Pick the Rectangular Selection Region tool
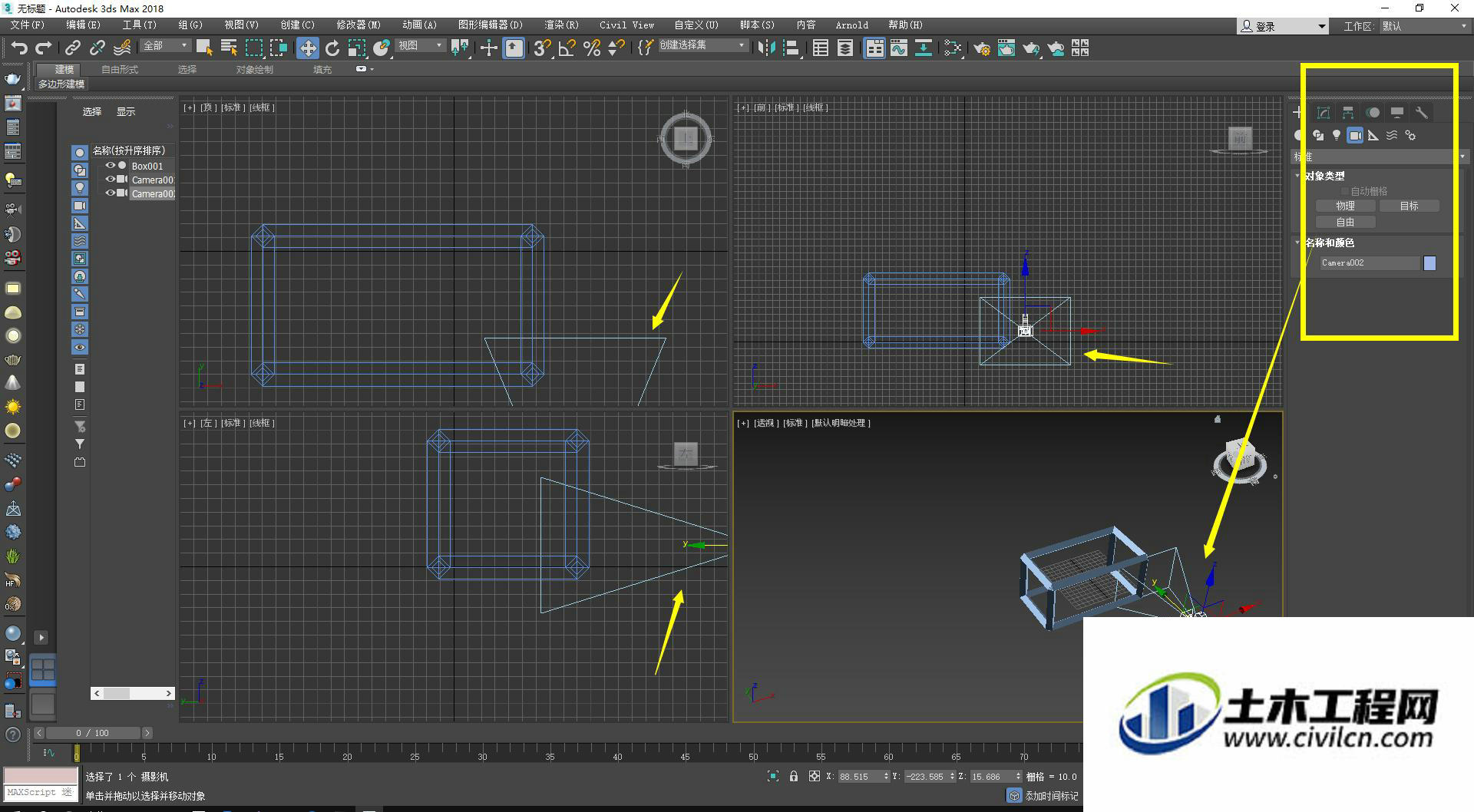Image resolution: width=1474 pixels, height=812 pixels. pos(253,48)
